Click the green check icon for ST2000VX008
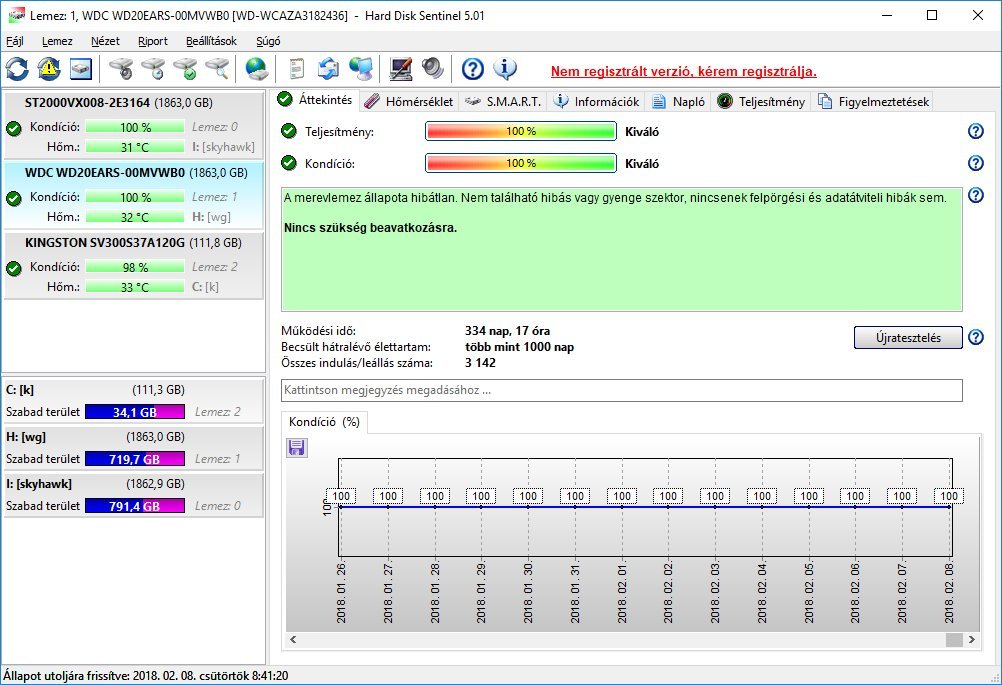The image size is (1002, 685). (x=14, y=128)
